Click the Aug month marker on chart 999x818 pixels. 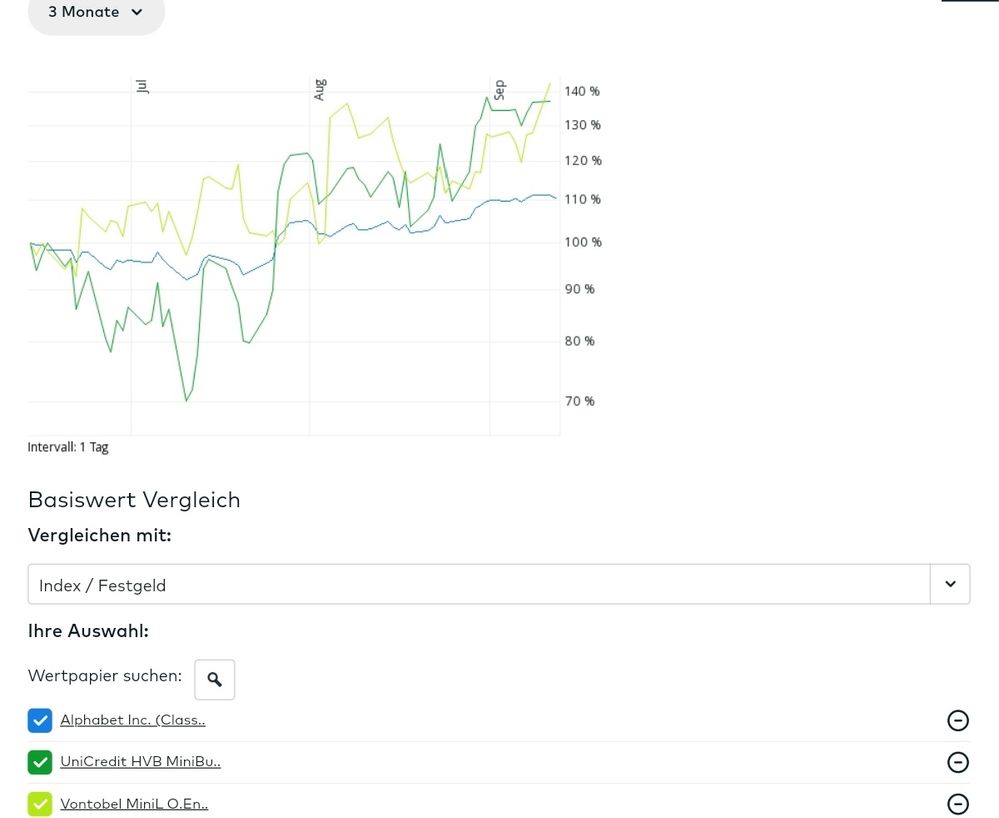click(x=320, y=89)
